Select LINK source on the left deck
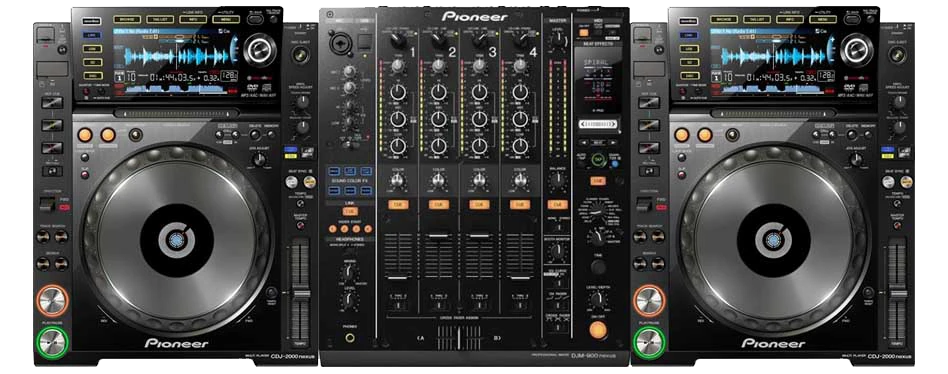This screenshot has width=948, height=374. [93, 35]
